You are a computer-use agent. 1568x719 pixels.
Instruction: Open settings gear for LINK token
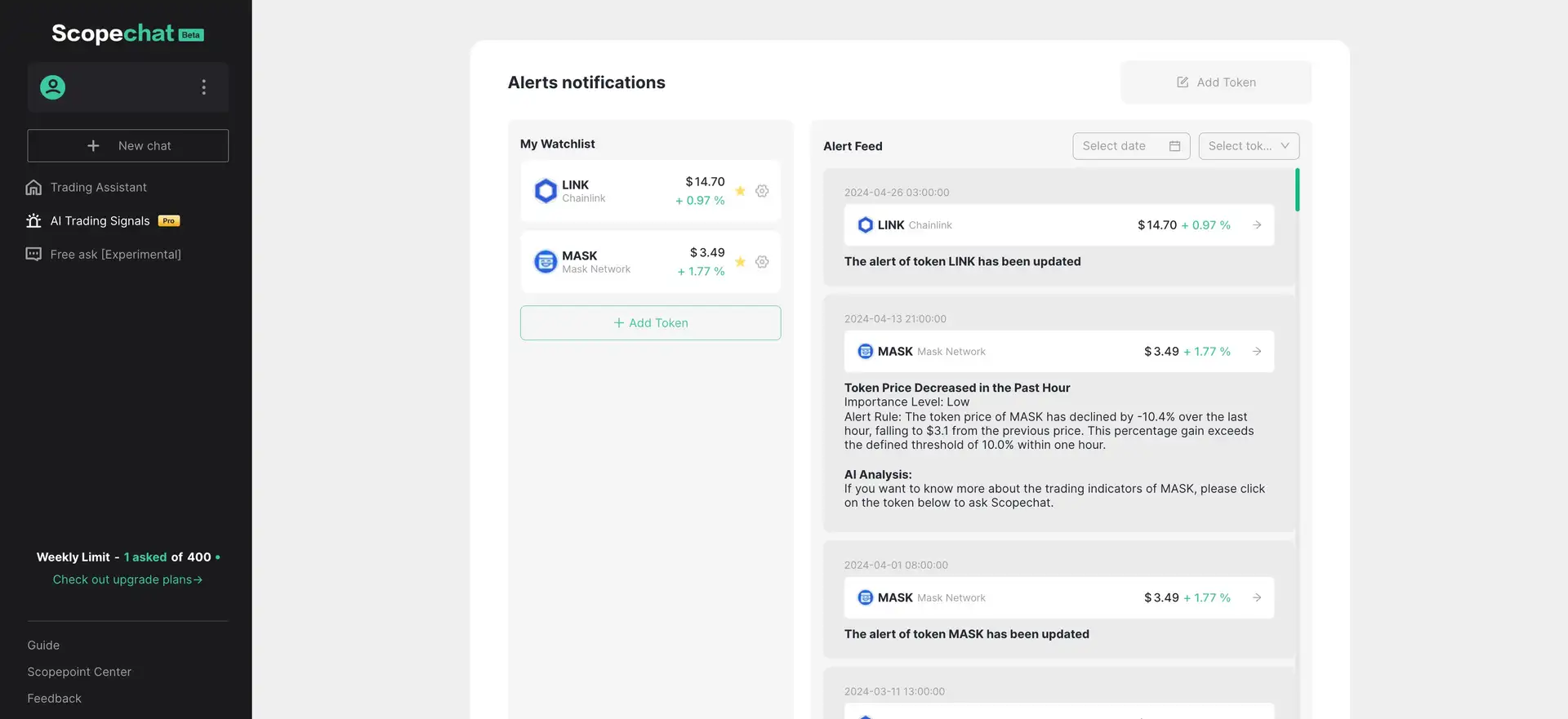tap(762, 191)
